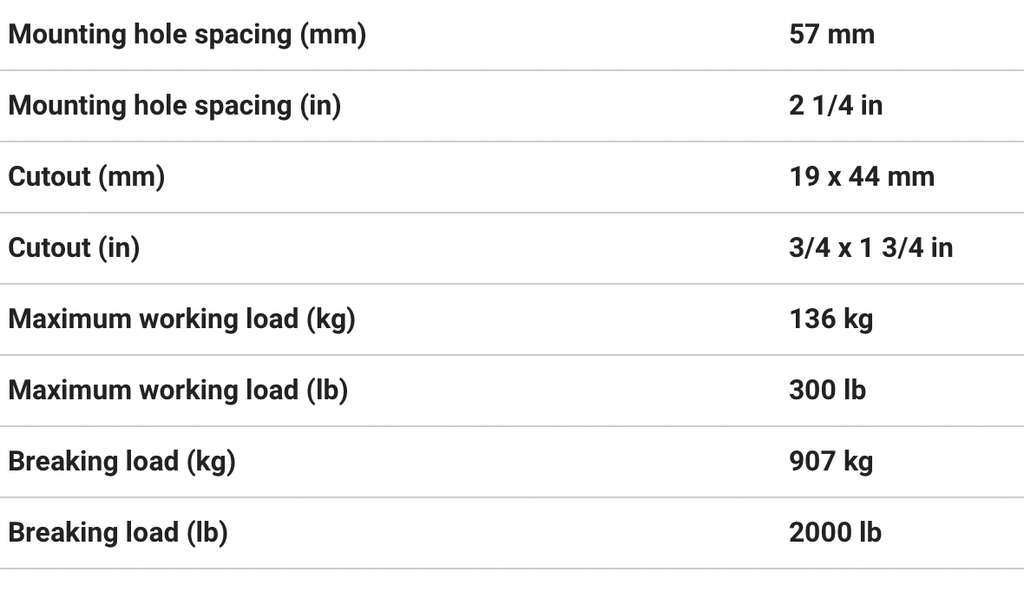Click the "Breaking load (kg)" label
This screenshot has height=592, width=1024.
[x=122, y=462]
